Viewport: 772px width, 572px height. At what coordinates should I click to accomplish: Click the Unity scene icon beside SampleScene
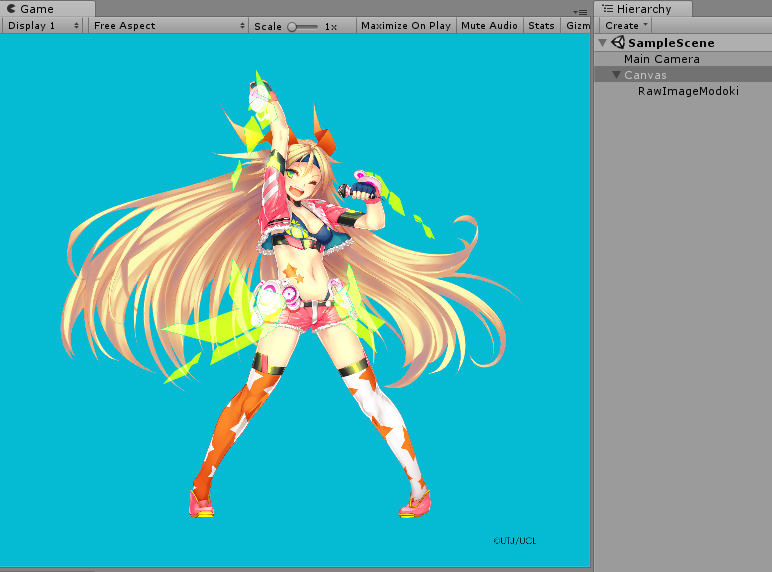(618, 42)
